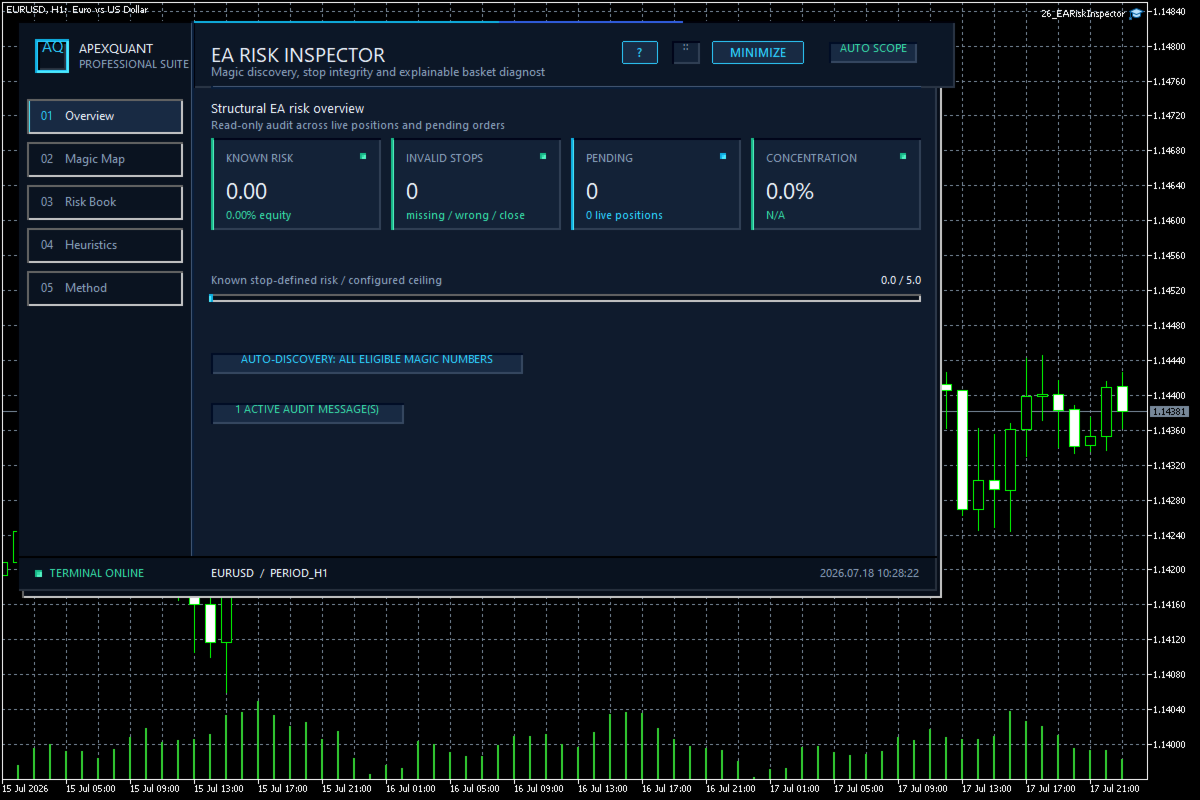This screenshot has width=1200, height=800.
Task: Click the AQ ApexQuant logo icon
Action: tap(52, 55)
